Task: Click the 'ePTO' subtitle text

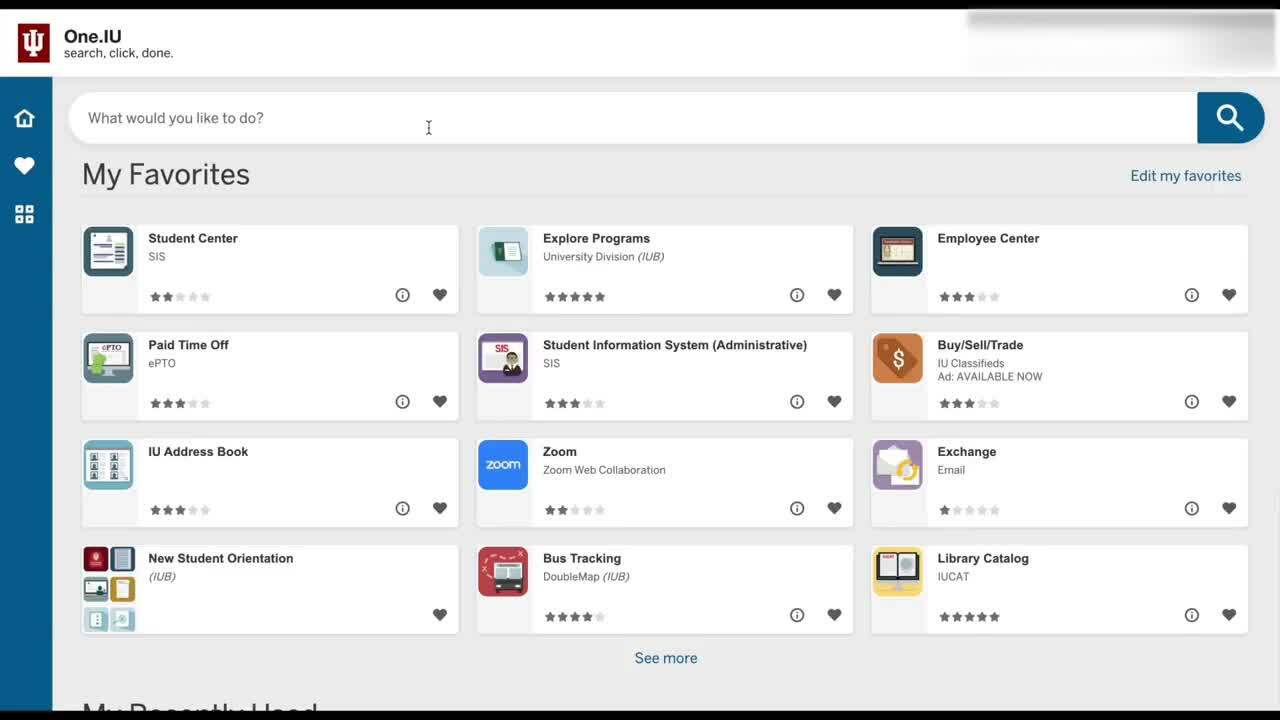Action: tap(162, 363)
